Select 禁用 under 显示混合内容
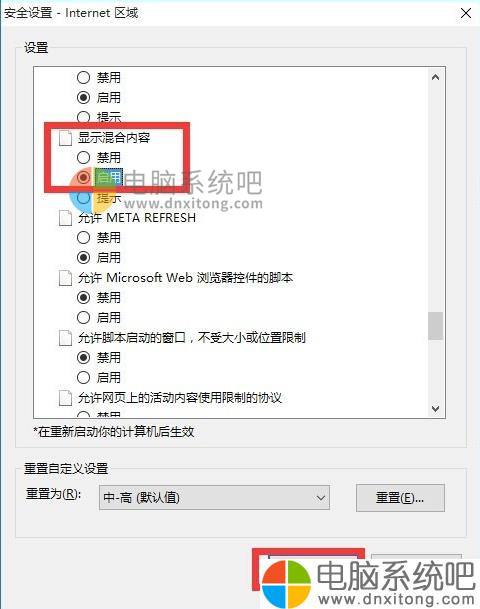The width and height of the screenshot is (480, 609). 83,157
